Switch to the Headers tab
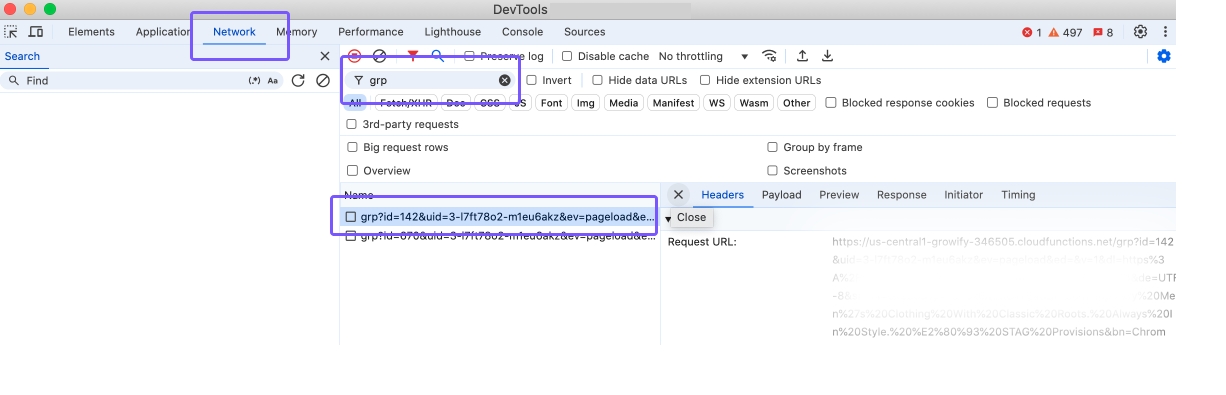The height and width of the screenshot is (395, 1226). click(722, 195)
